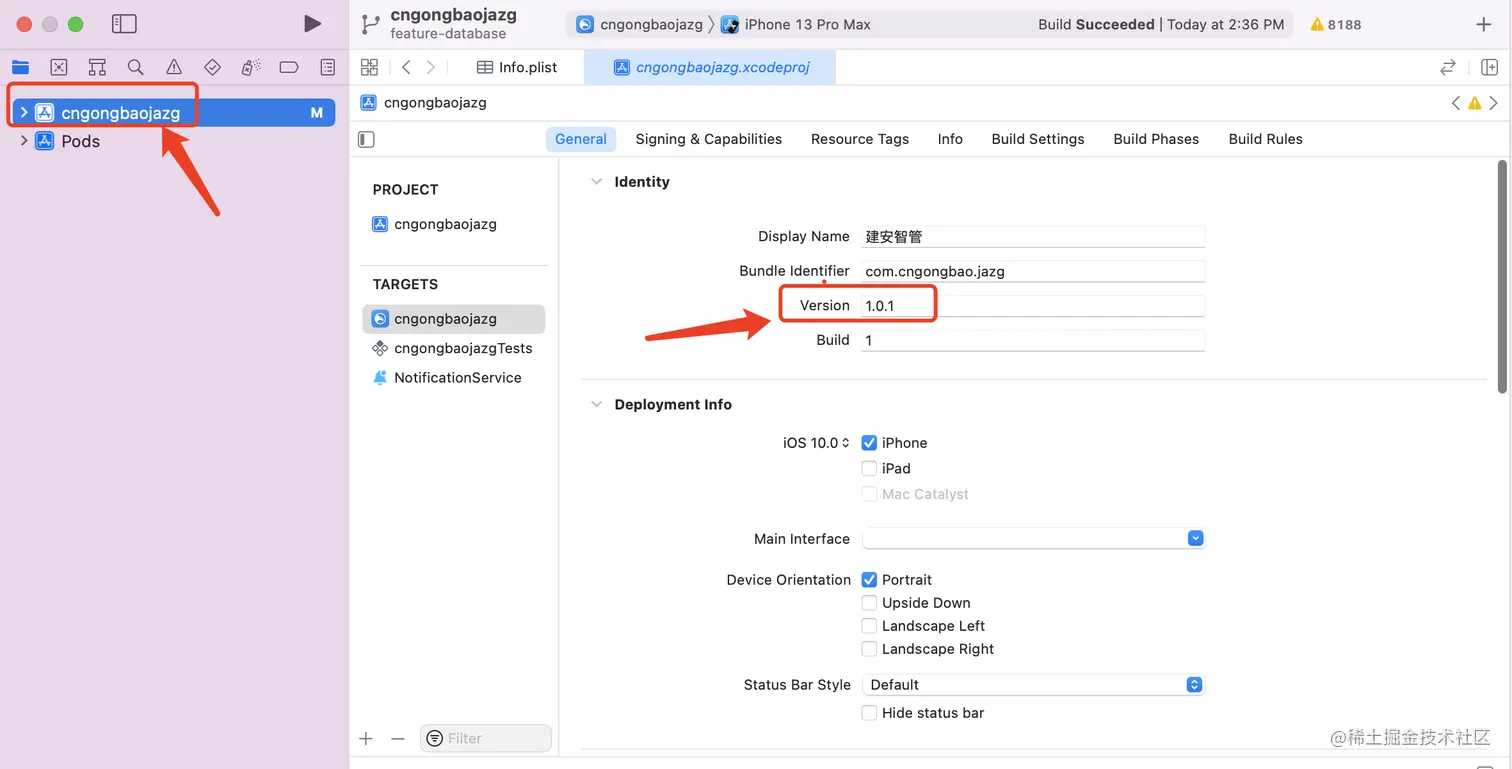
Task: Choose the cngongbaojazg scheme in toolbar
Action: point(640,24)
